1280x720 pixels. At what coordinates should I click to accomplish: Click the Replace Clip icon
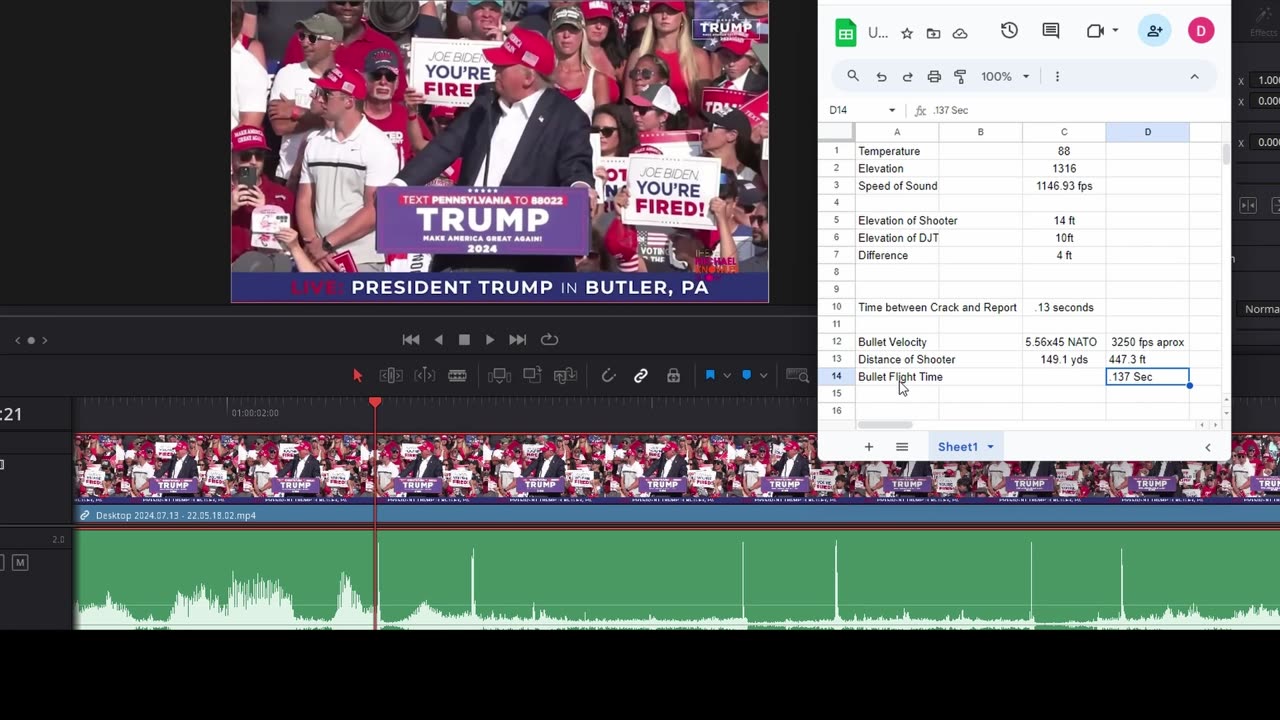(x=565, y=376)
